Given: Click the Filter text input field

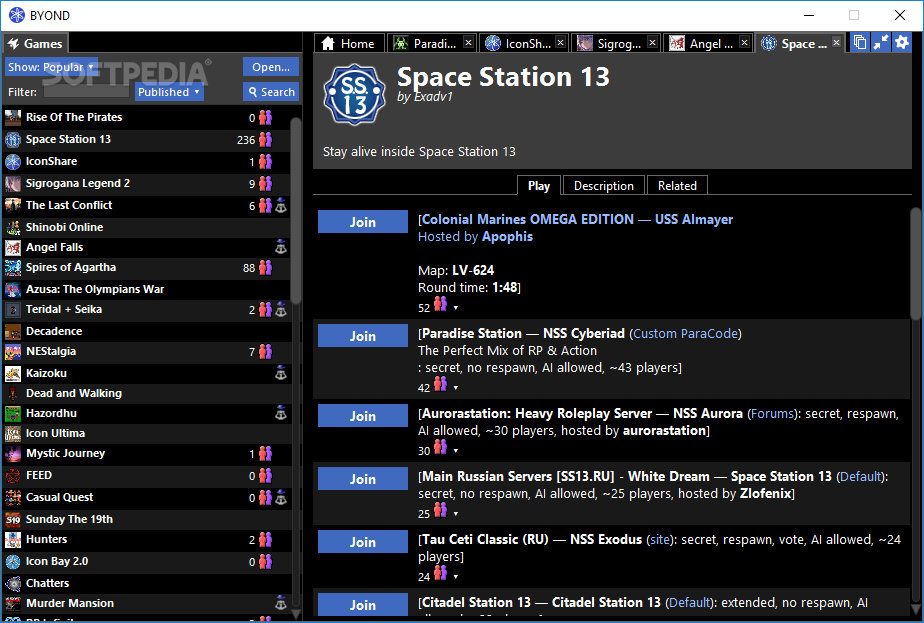Looking at the screenshot, I should [86, 92].
